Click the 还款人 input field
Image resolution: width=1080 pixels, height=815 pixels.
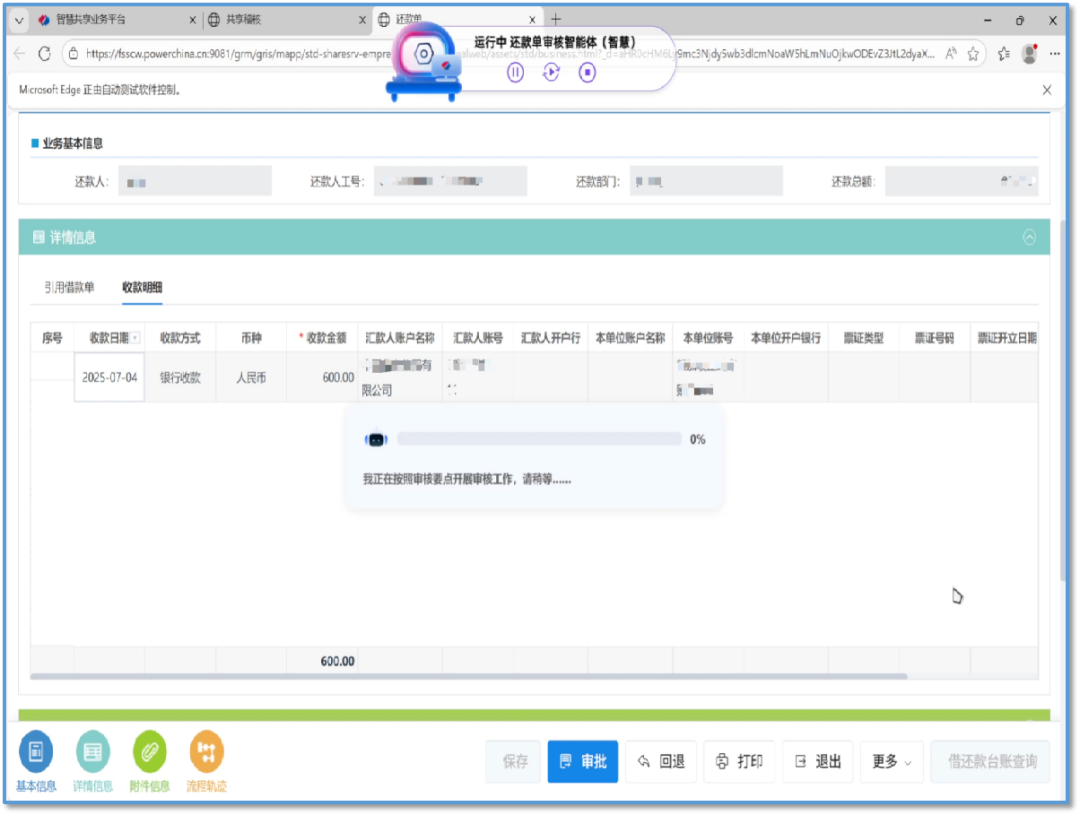[195, 181]
